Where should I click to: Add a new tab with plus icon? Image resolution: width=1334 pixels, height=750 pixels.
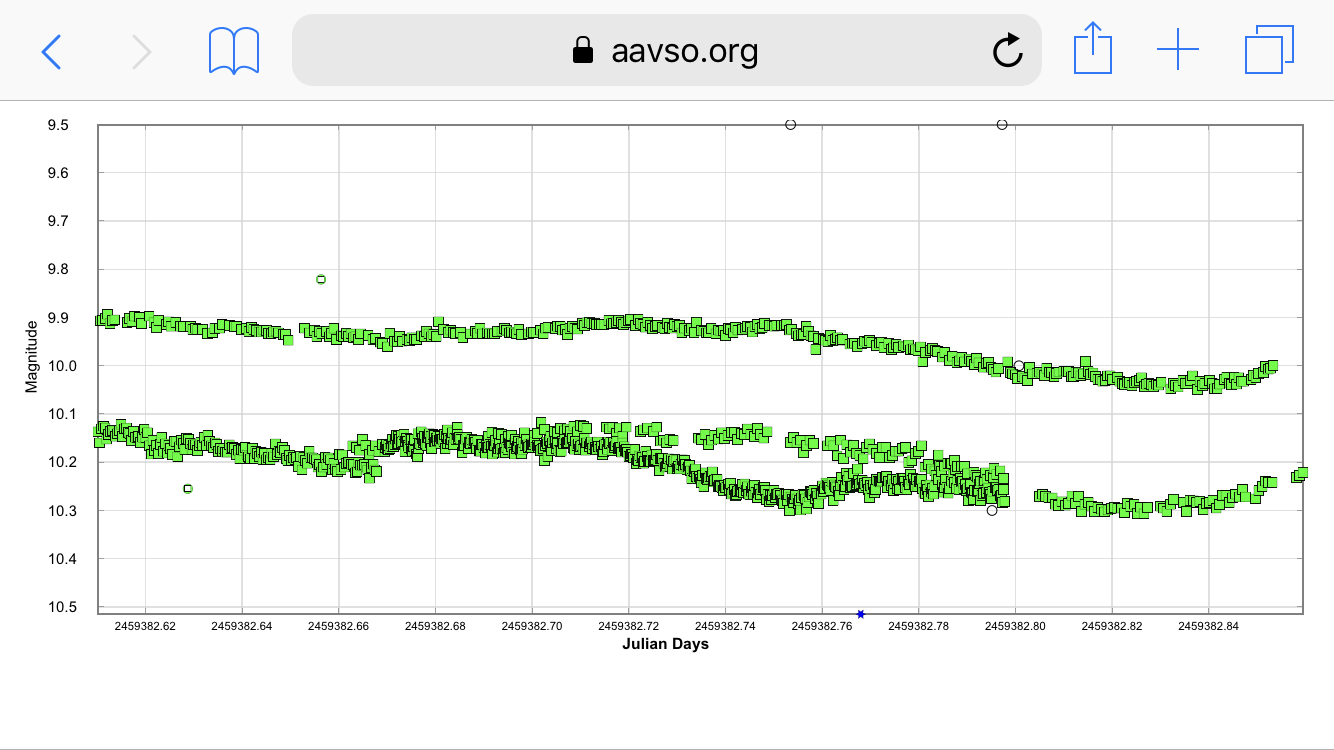point(1177,50)
